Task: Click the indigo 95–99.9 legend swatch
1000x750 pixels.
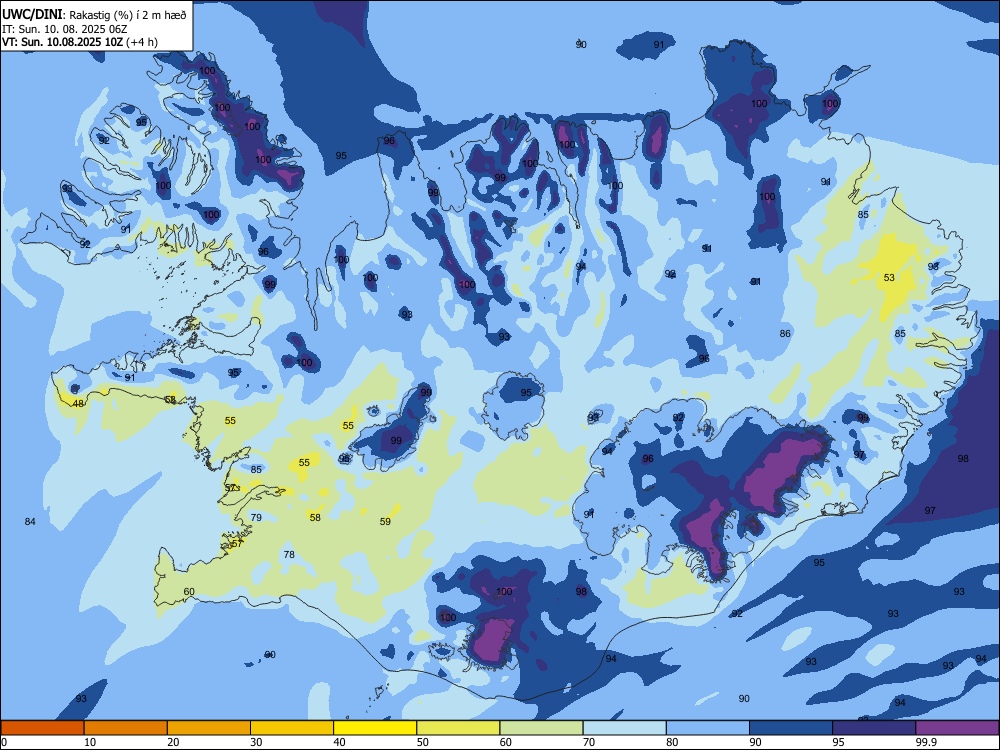Action: point(874,728)
